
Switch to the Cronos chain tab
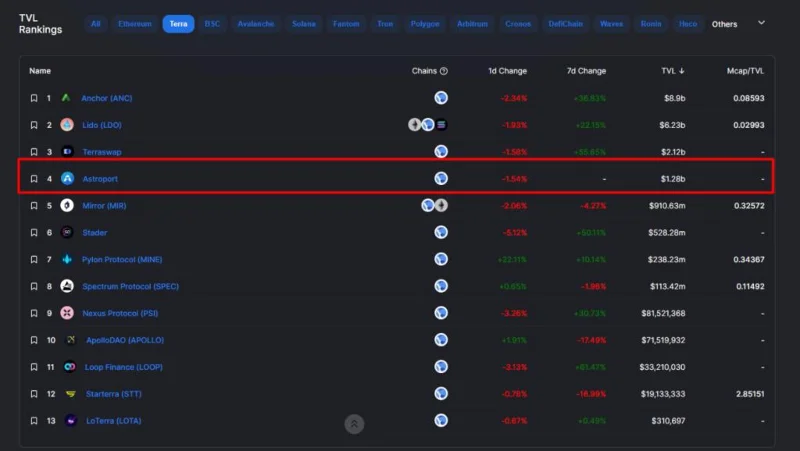[518, 24]
